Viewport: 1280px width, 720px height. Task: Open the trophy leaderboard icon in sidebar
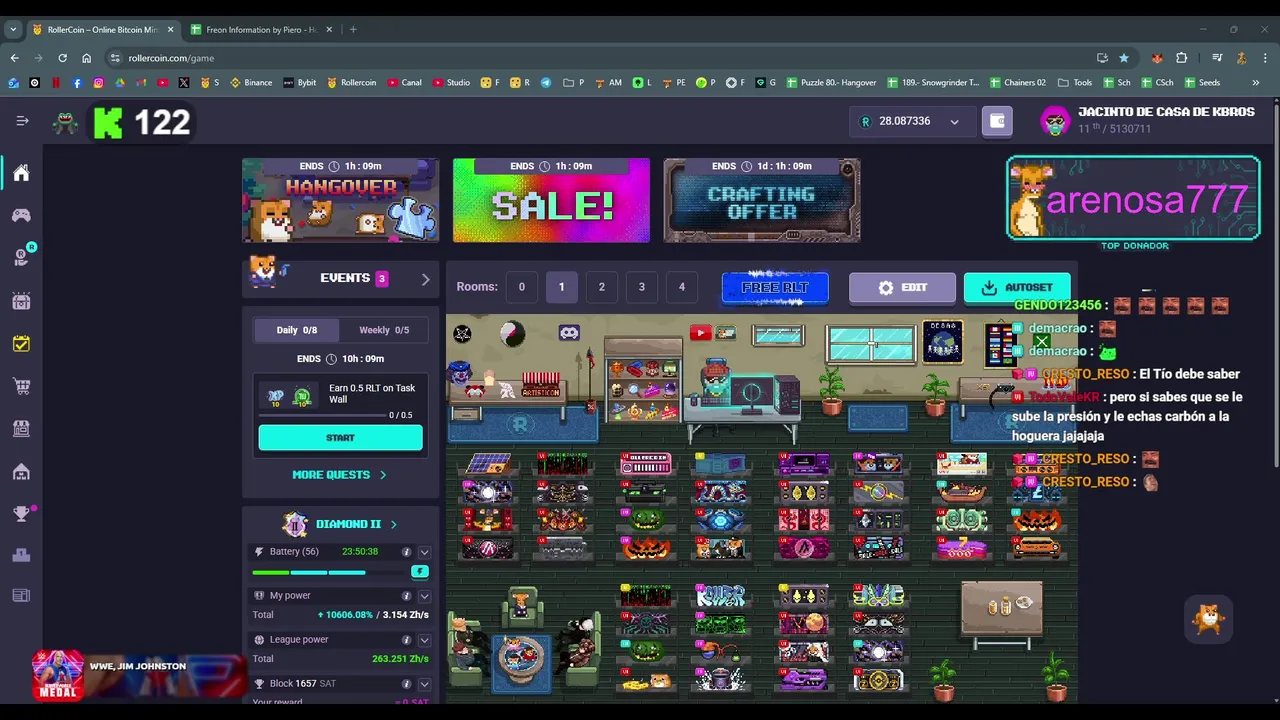21,514
